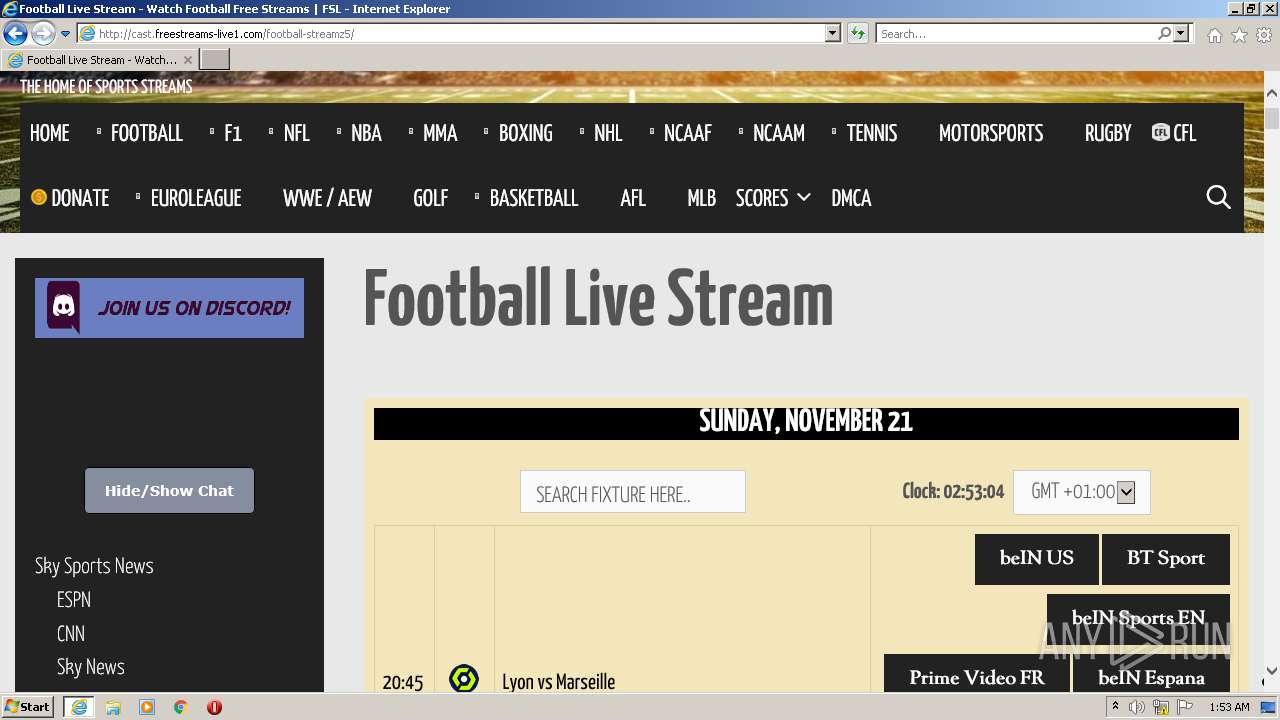1280x720 pixels.
Task: Open the WWE / AEW section
Action: (327, 198)
